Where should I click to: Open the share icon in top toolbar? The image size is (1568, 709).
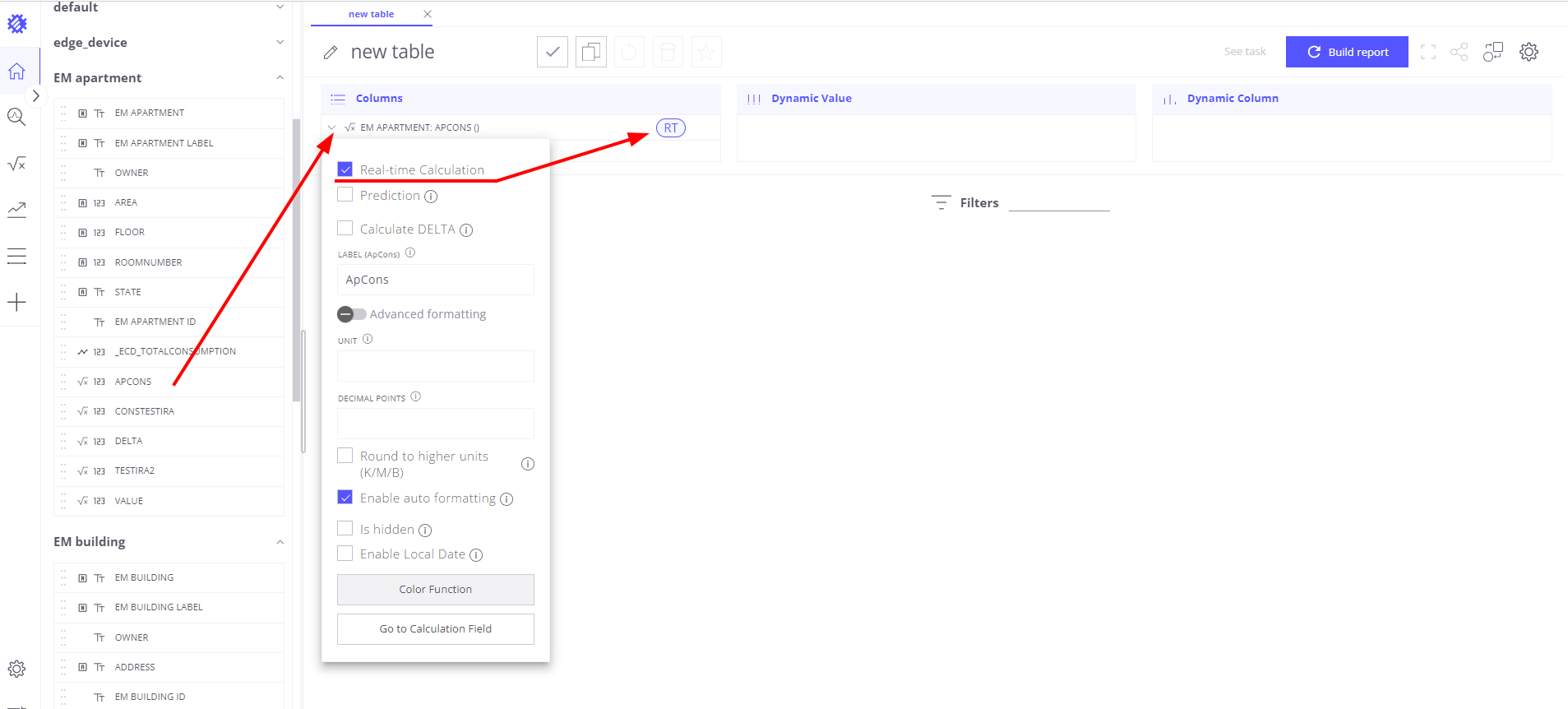(x=1459, y=52)
